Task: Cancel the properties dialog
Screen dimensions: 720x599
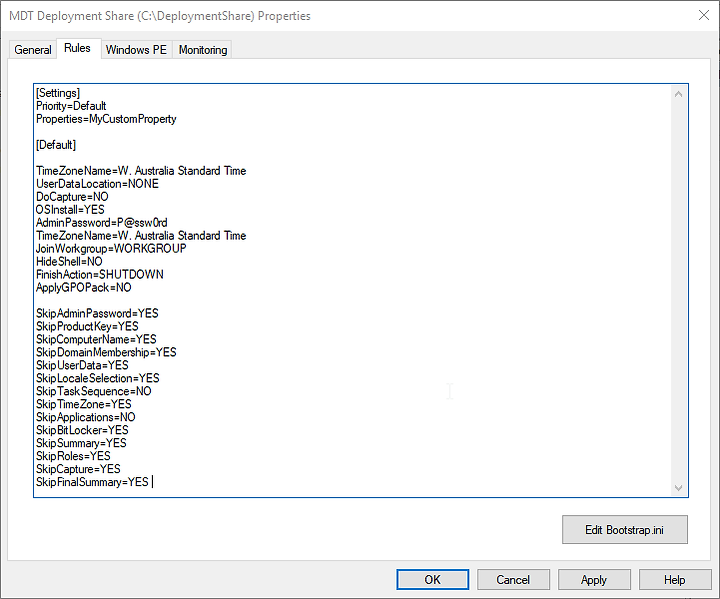Action: coord(513,580)
